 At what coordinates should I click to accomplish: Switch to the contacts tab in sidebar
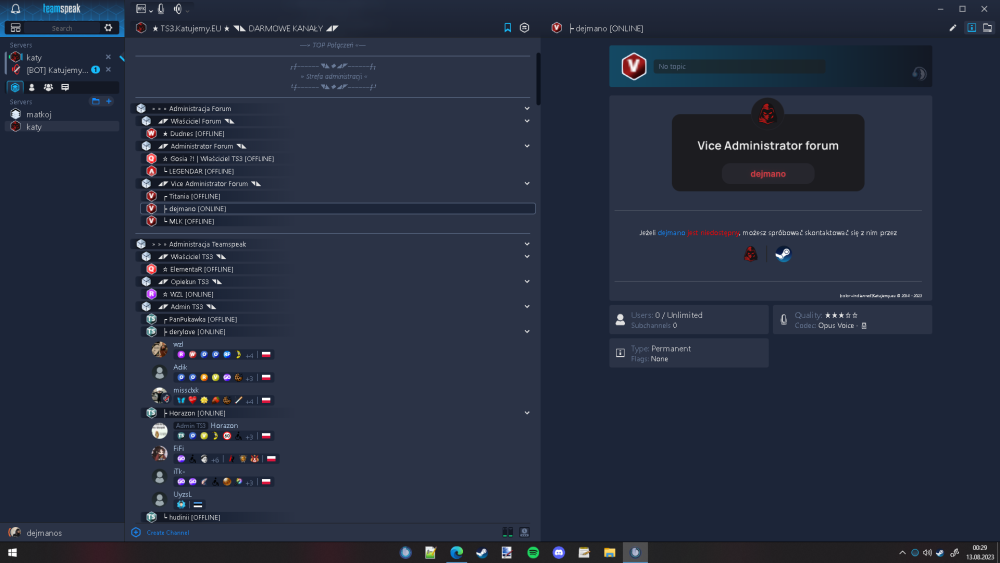click(x=32, y=87)
